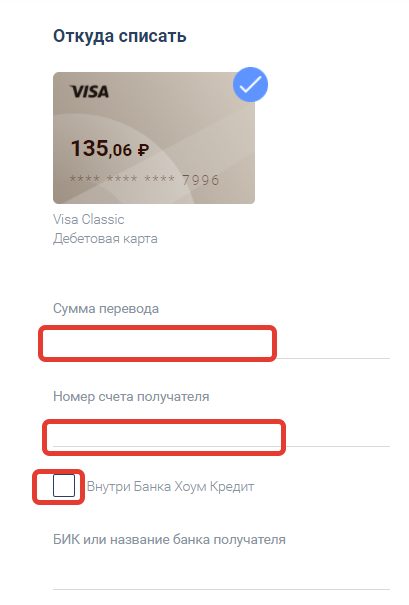Click the "Внутри Банка Хоум Кредит" checkbox label
The height and width of the screenshot is (605, 409).
click(171, 487)
